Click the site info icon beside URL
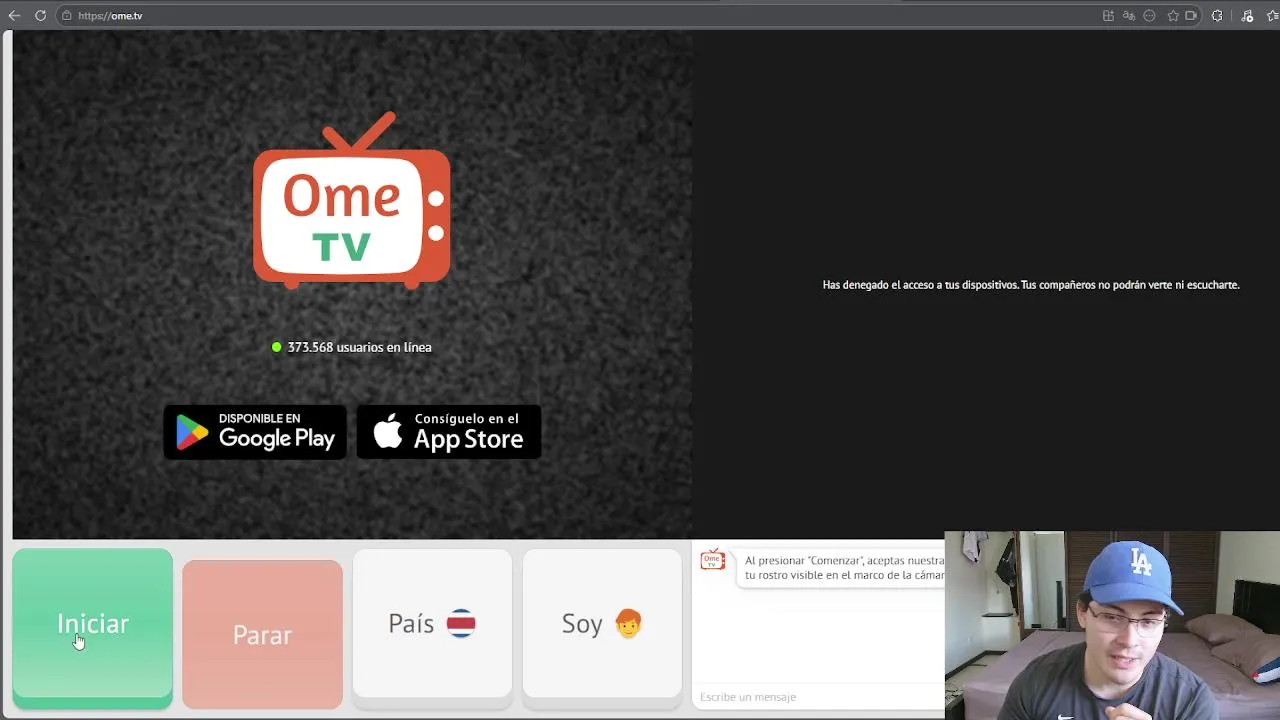The width and height of the screenshot is (1280, 720). 67,16
